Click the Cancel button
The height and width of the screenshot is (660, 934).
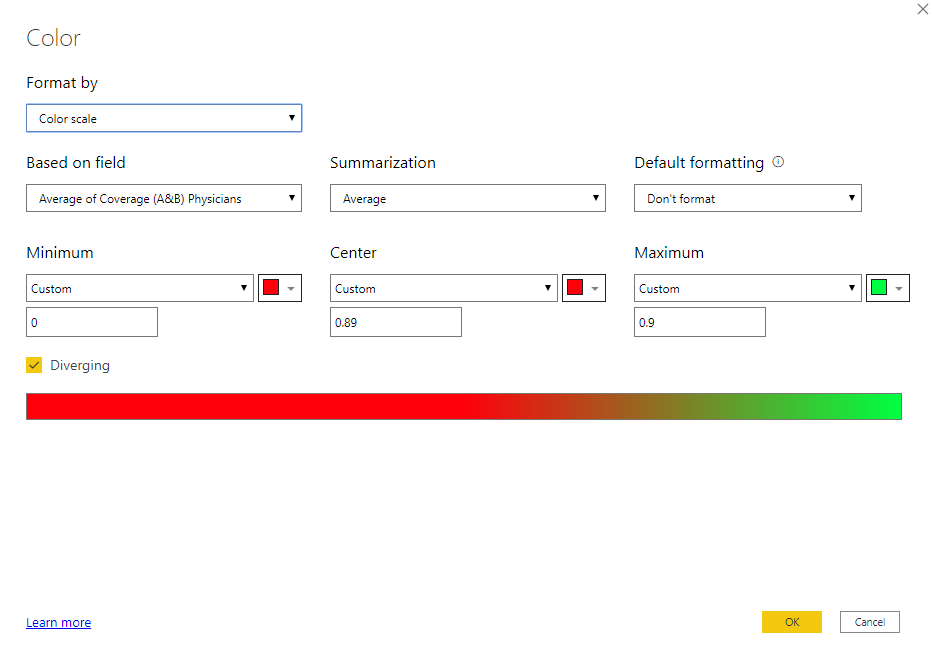tap(870, 622)
